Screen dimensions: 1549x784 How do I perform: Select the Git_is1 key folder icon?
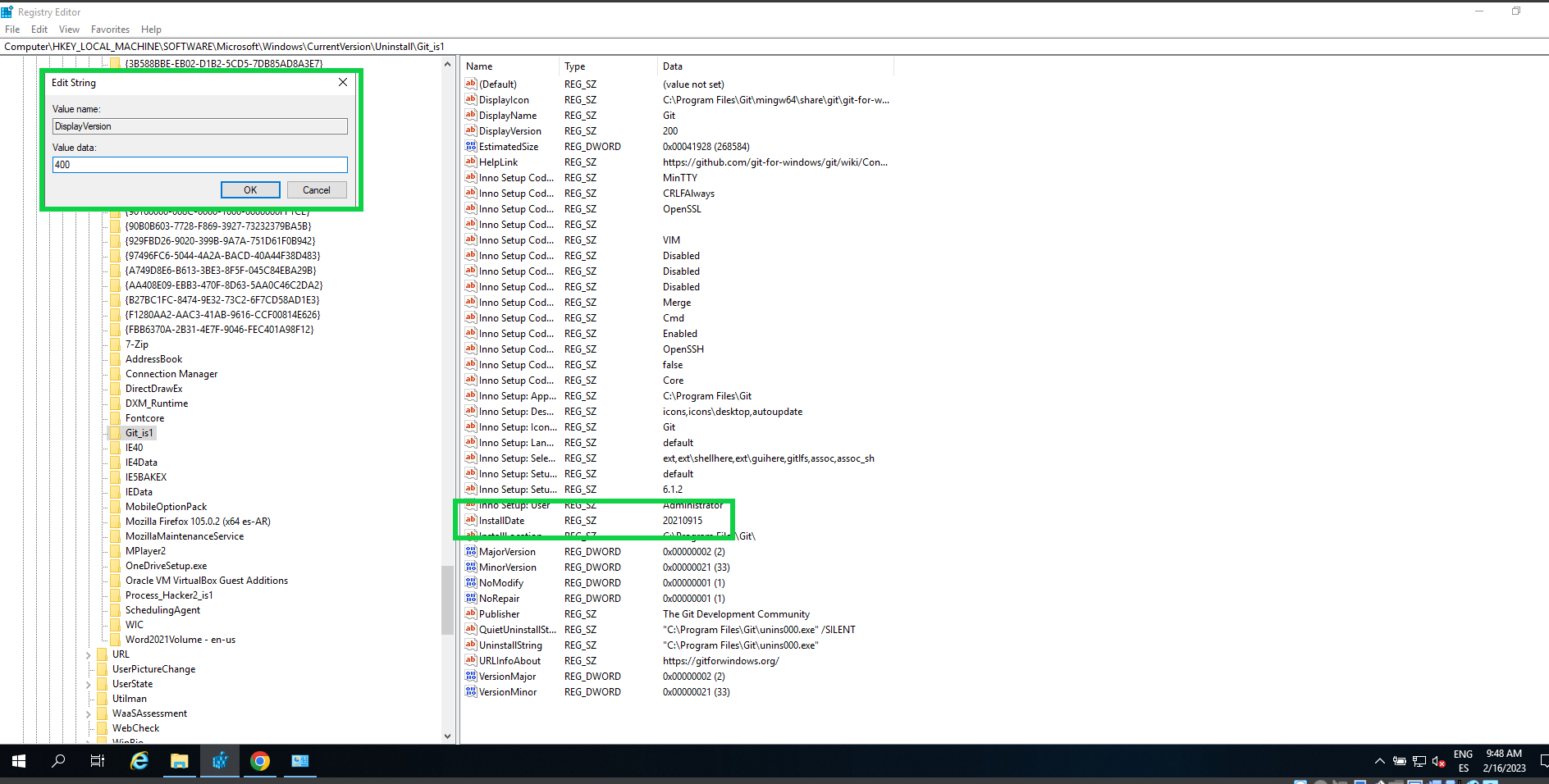click(115, 432)
